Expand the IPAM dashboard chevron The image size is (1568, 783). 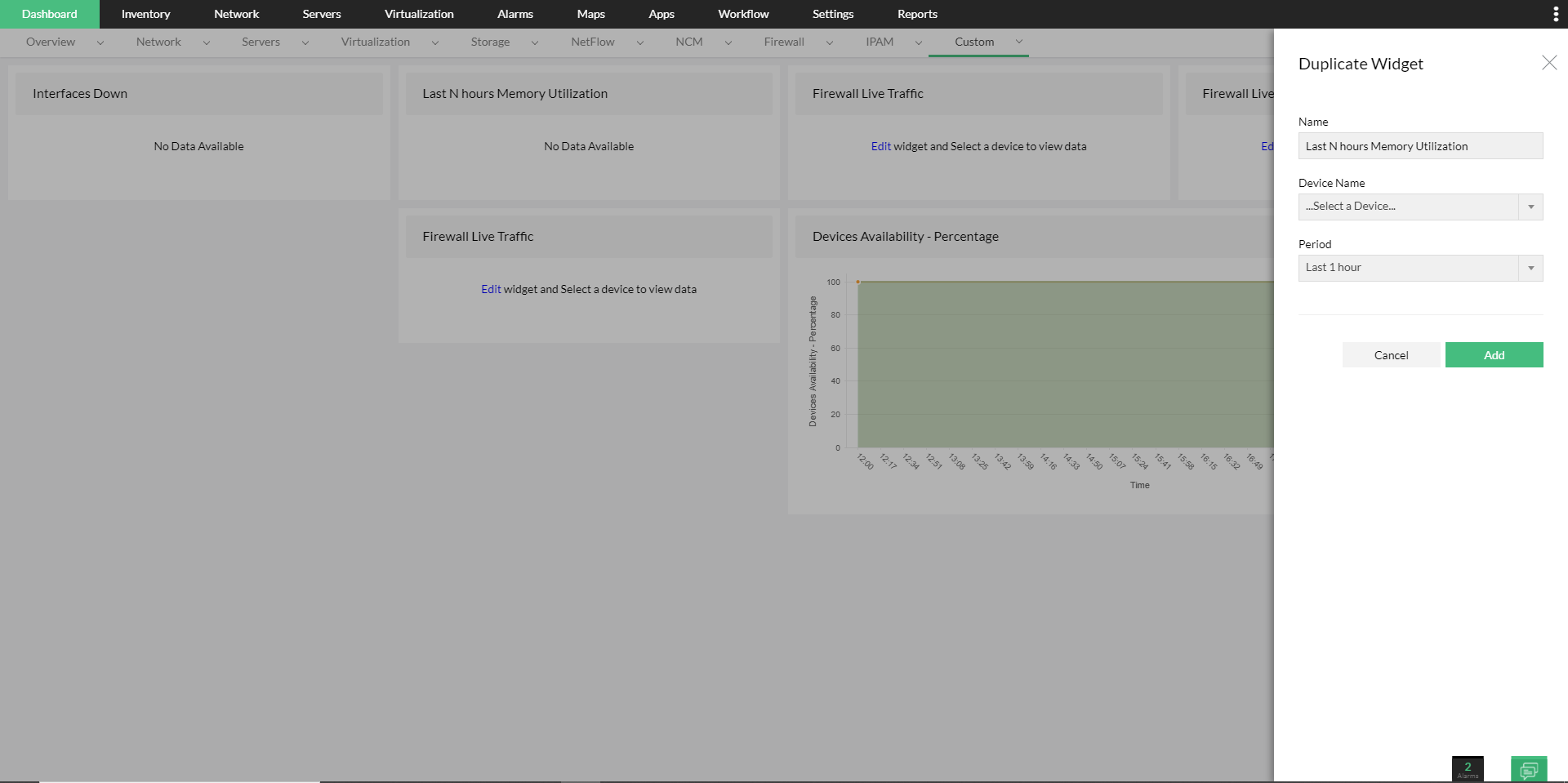(x=916, y=42)
